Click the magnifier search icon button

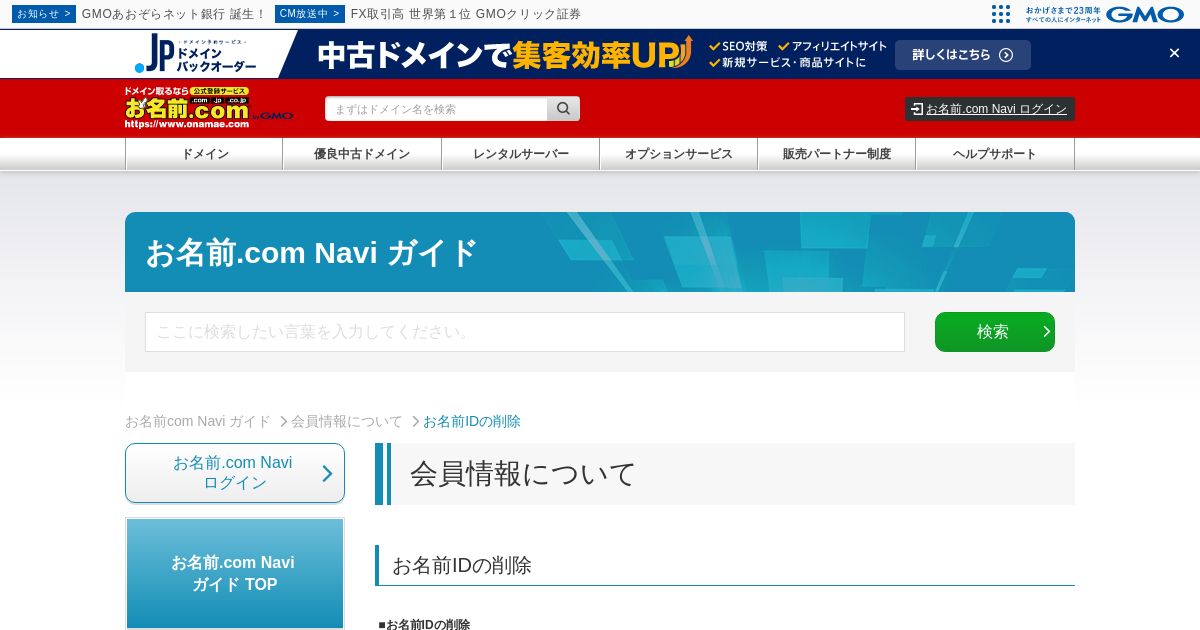[x=563, y=109]
